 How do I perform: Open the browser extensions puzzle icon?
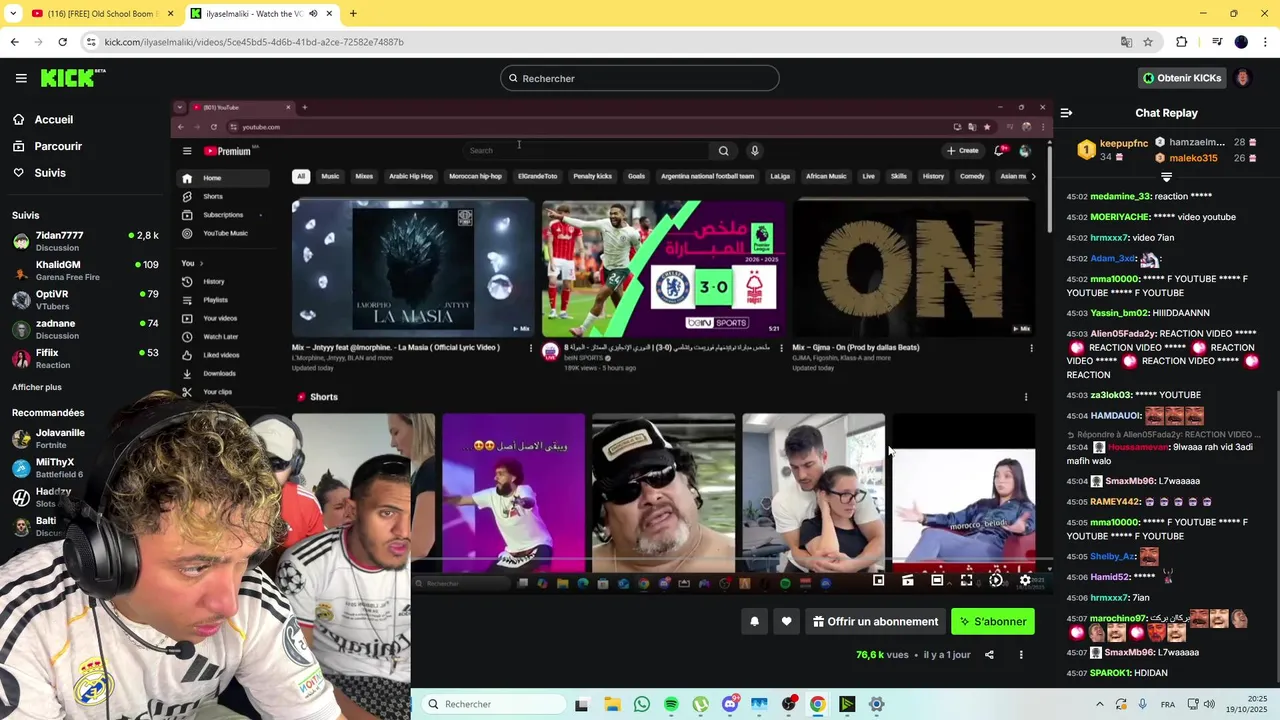[x=1182, y=42]
